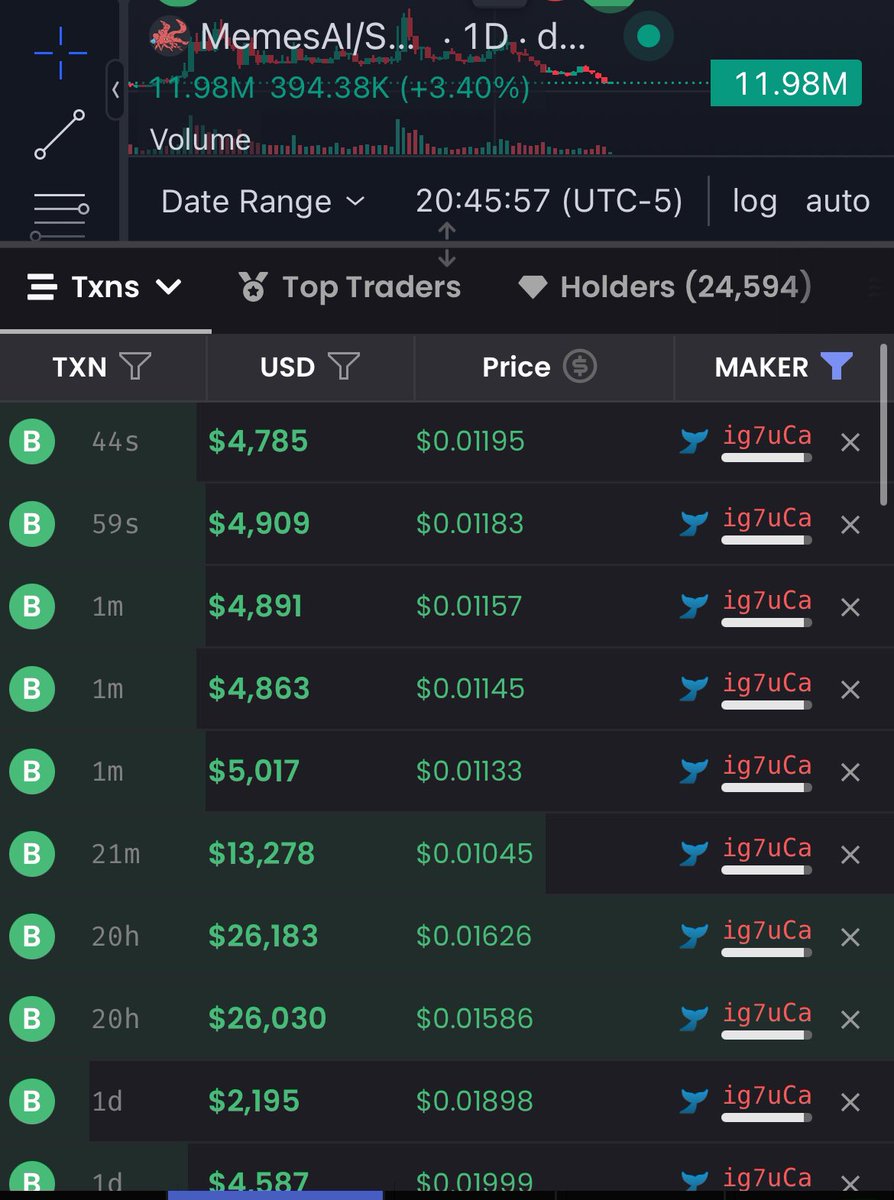Remove maker filter on the $26,030 row
The width and height of the screenshot is (894, 1200).
pyautogui.click(x=850, y=1020)
